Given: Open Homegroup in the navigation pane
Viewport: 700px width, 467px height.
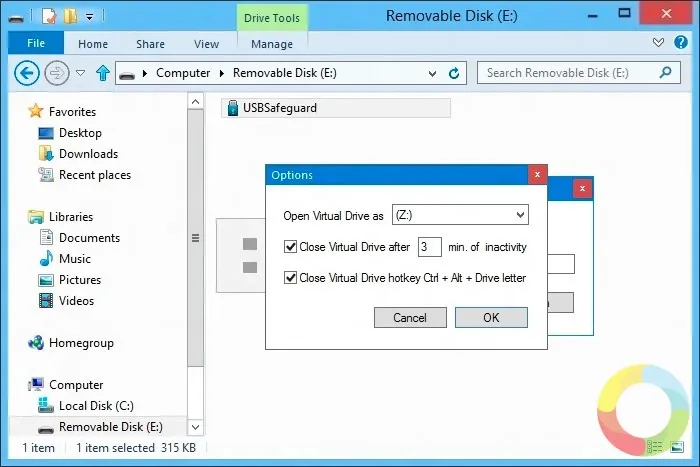Looking at the screenshot, I should 71,343.
